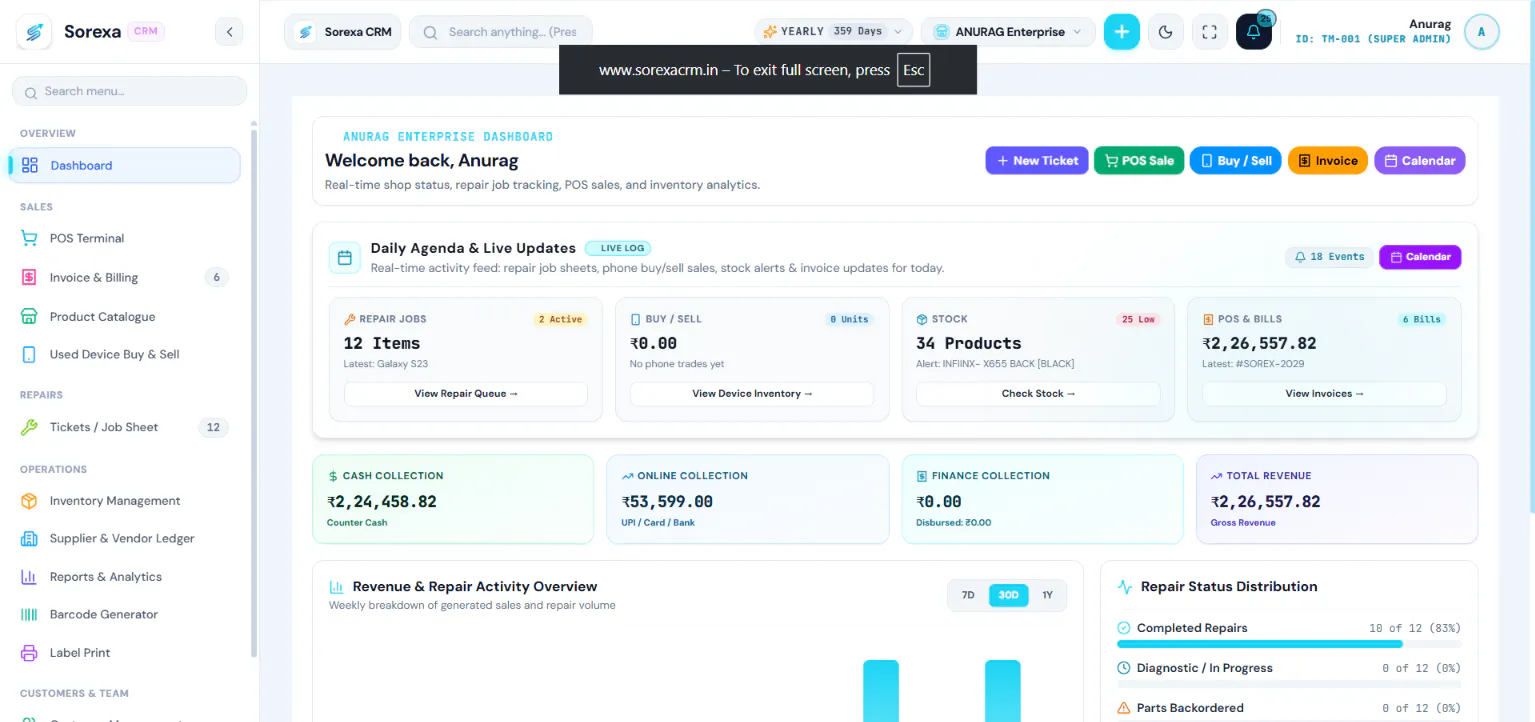Click the Search anything field
The image size is (1535, 722).
click(x=501, y=32)
